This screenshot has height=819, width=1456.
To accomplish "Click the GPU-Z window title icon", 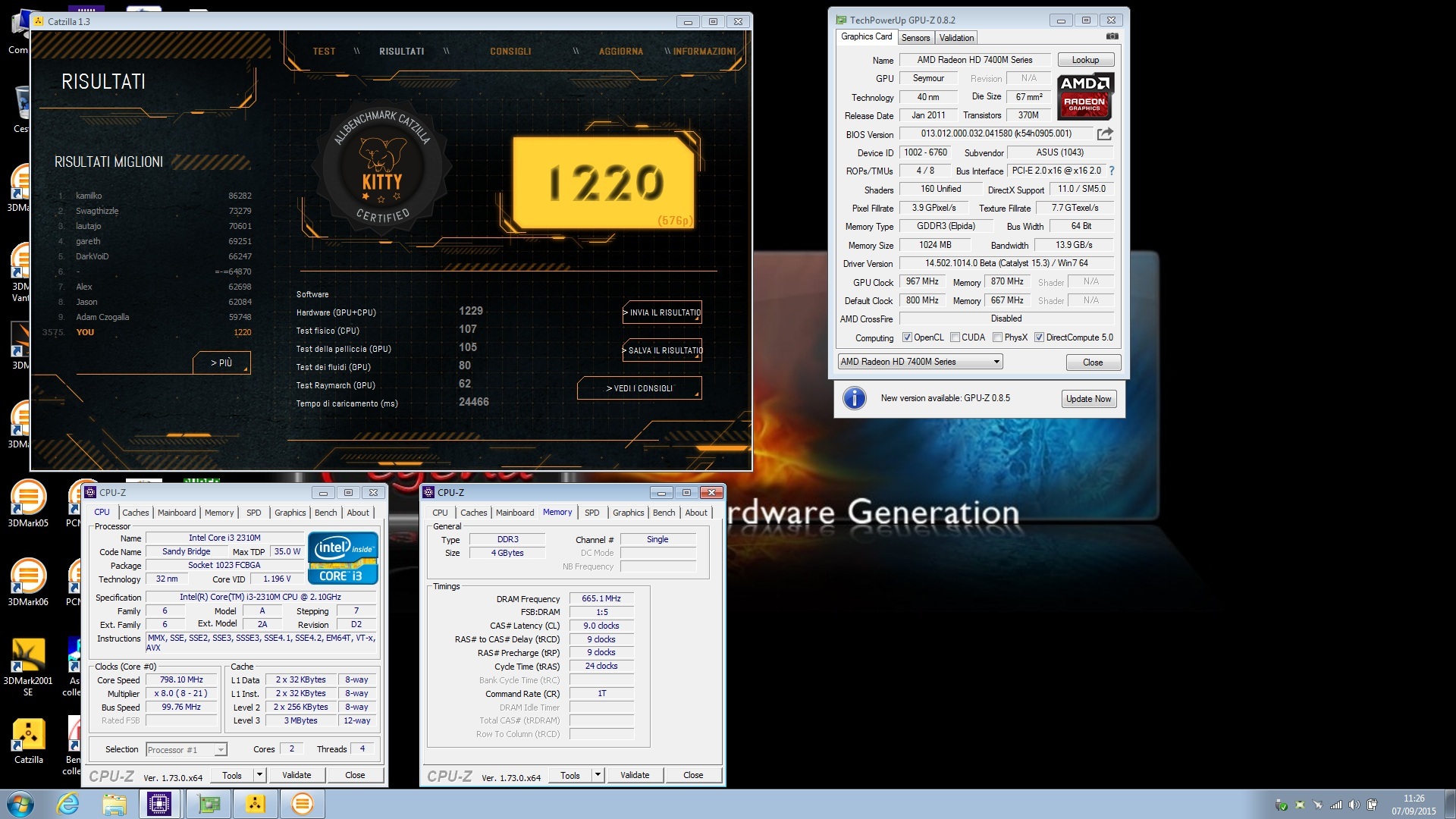I will click(x=841, y=20).
